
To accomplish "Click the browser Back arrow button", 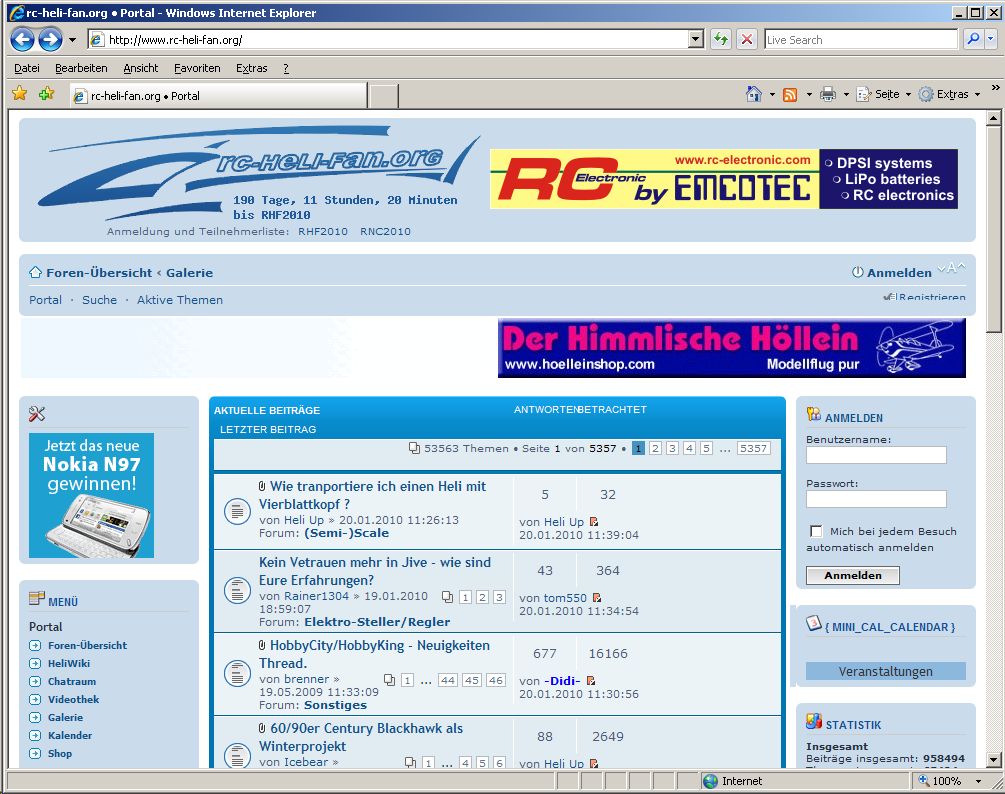I will (22, 40).
